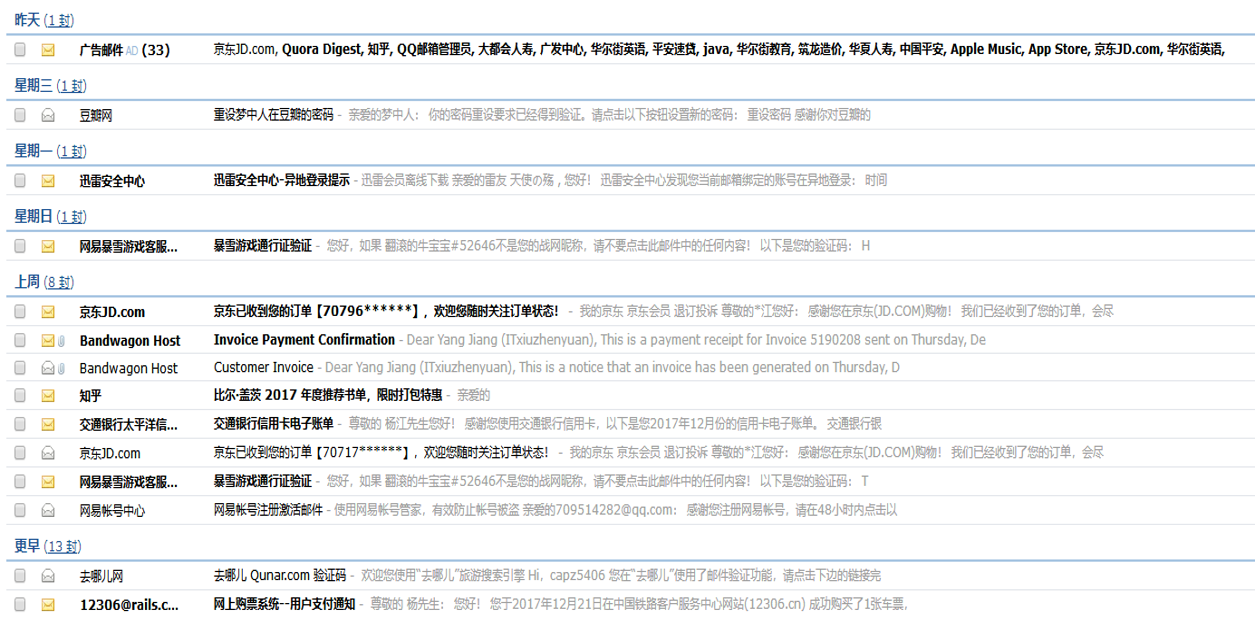Check the box for 网易帐号中心 mail
Viewport: 1255px width, 618px height.
[x=20, y=510]
